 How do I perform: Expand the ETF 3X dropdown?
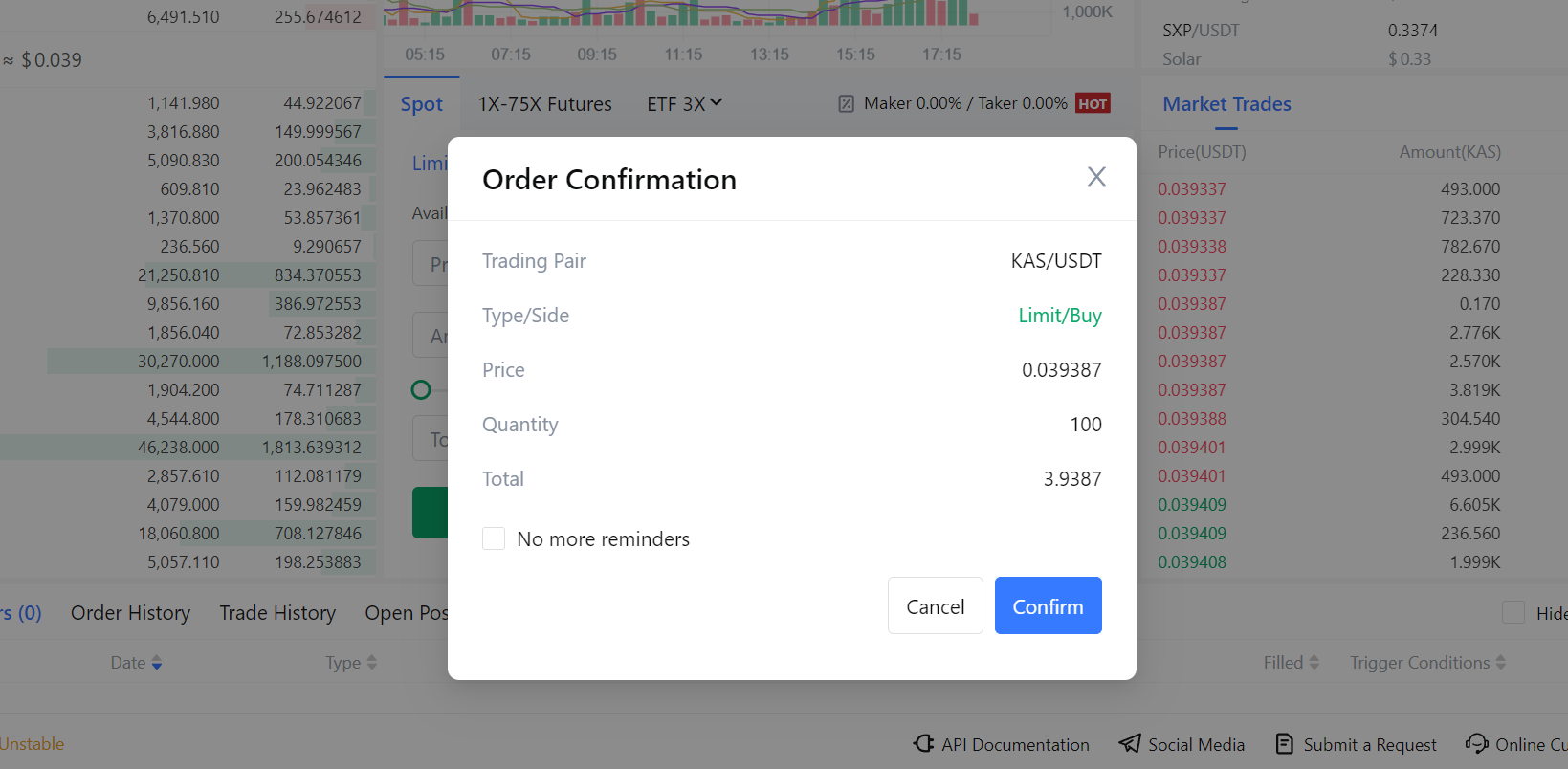684,103
